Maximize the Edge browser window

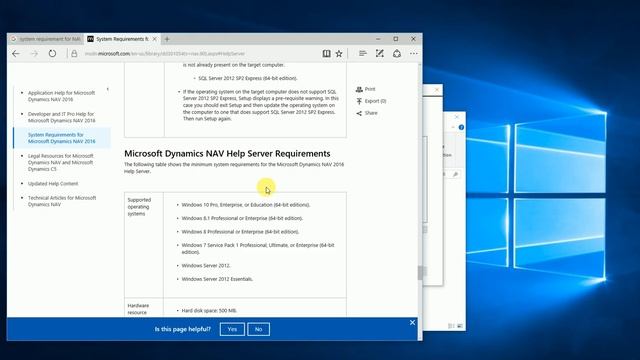pyautogui.click(x=396, y=39)
